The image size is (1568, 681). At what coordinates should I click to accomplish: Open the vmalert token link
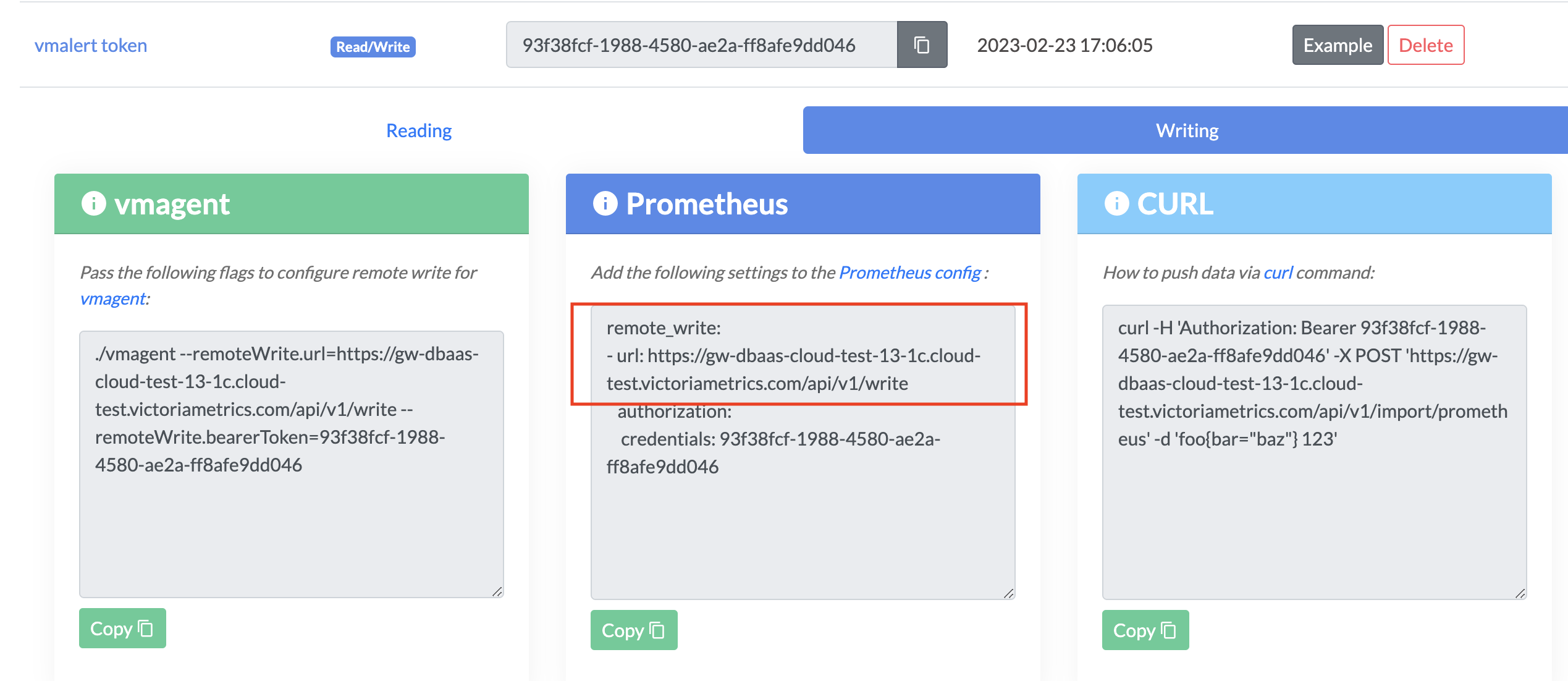tap(91, 44)
